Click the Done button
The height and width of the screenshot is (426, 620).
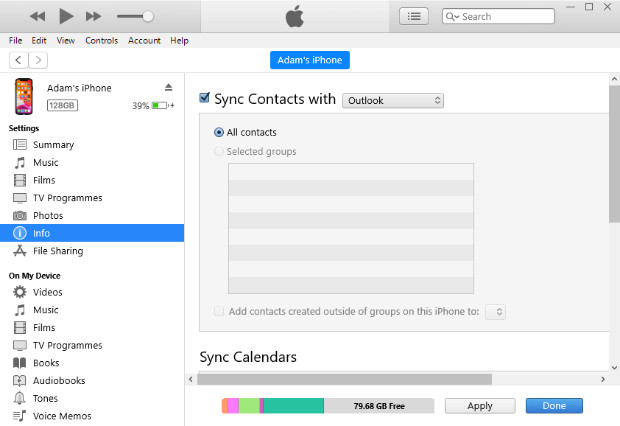click(554, 406)
